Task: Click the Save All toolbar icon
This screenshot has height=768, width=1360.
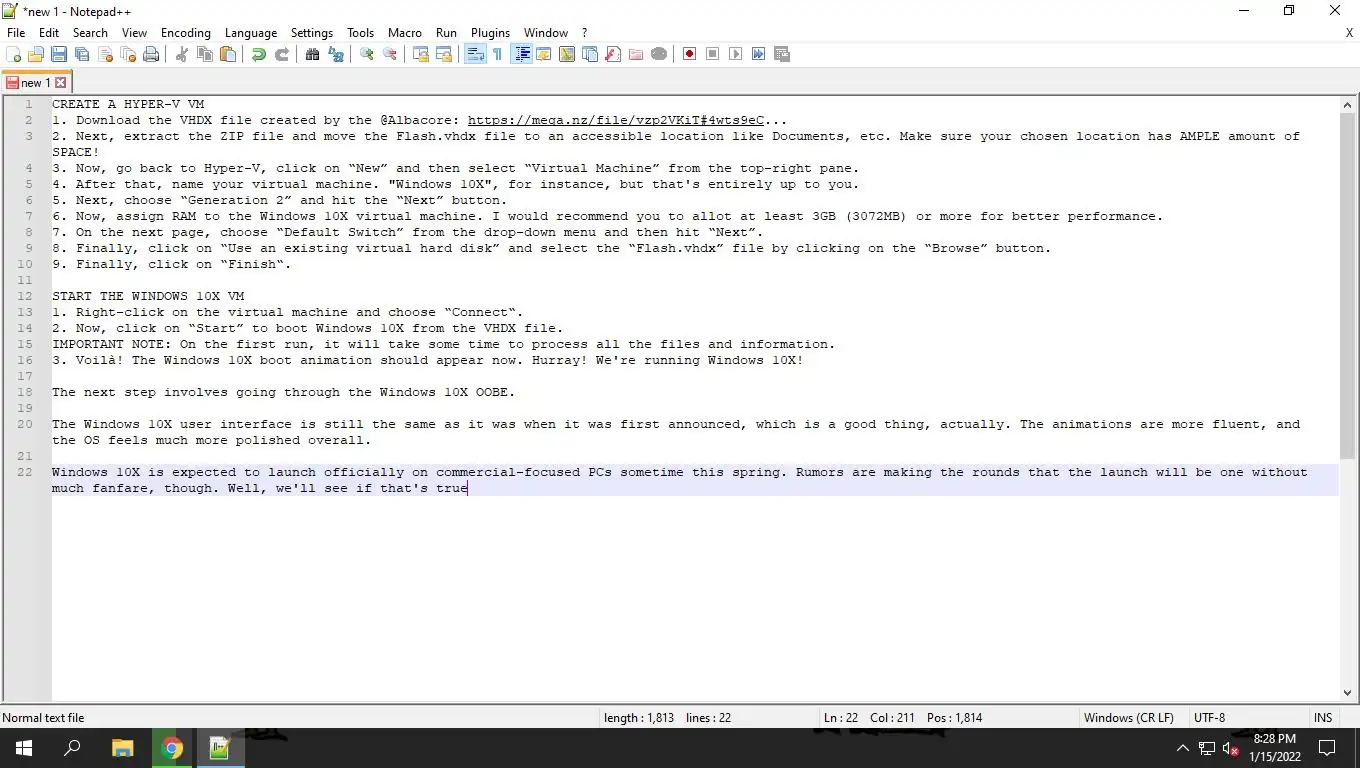Action: click(82, 54)
